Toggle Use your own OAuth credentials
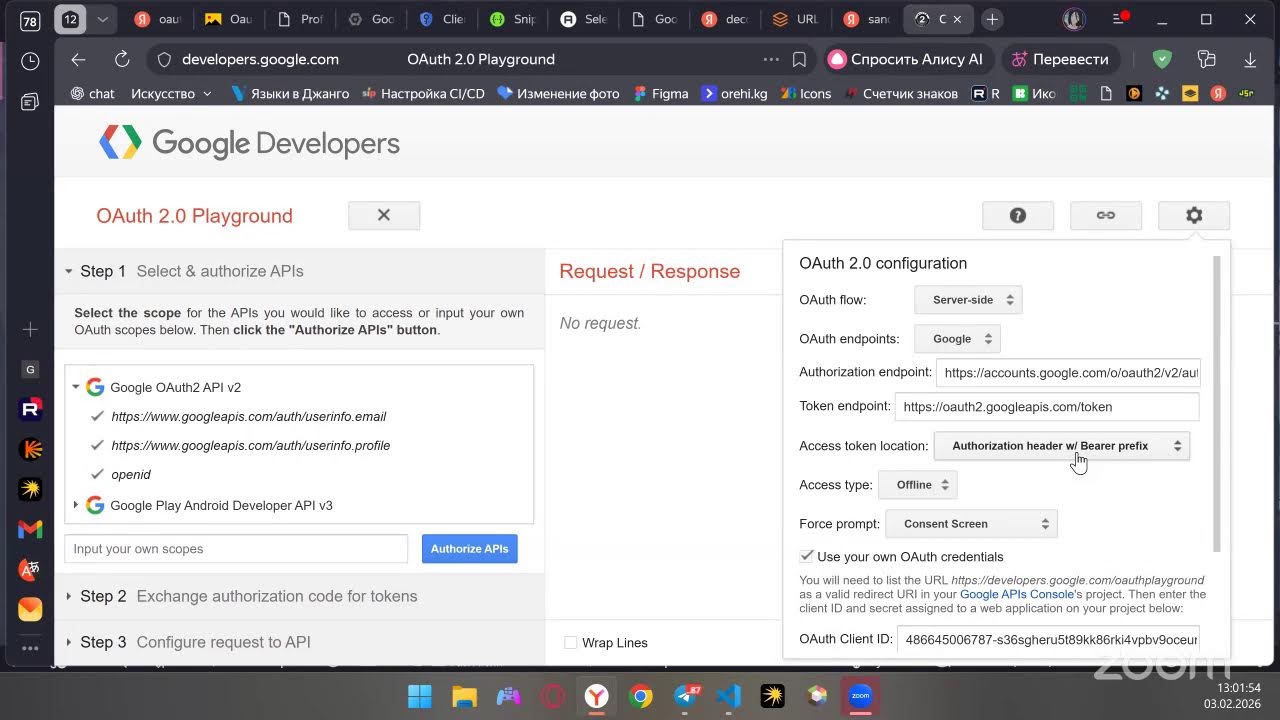Viewport: 1280px width, 720px height. (806, 556)
